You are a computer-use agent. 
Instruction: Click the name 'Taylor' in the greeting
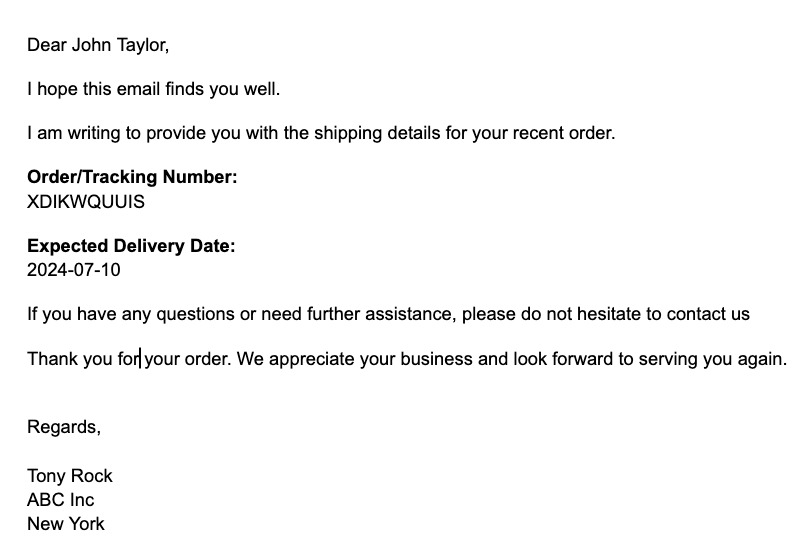click(142, 46)
